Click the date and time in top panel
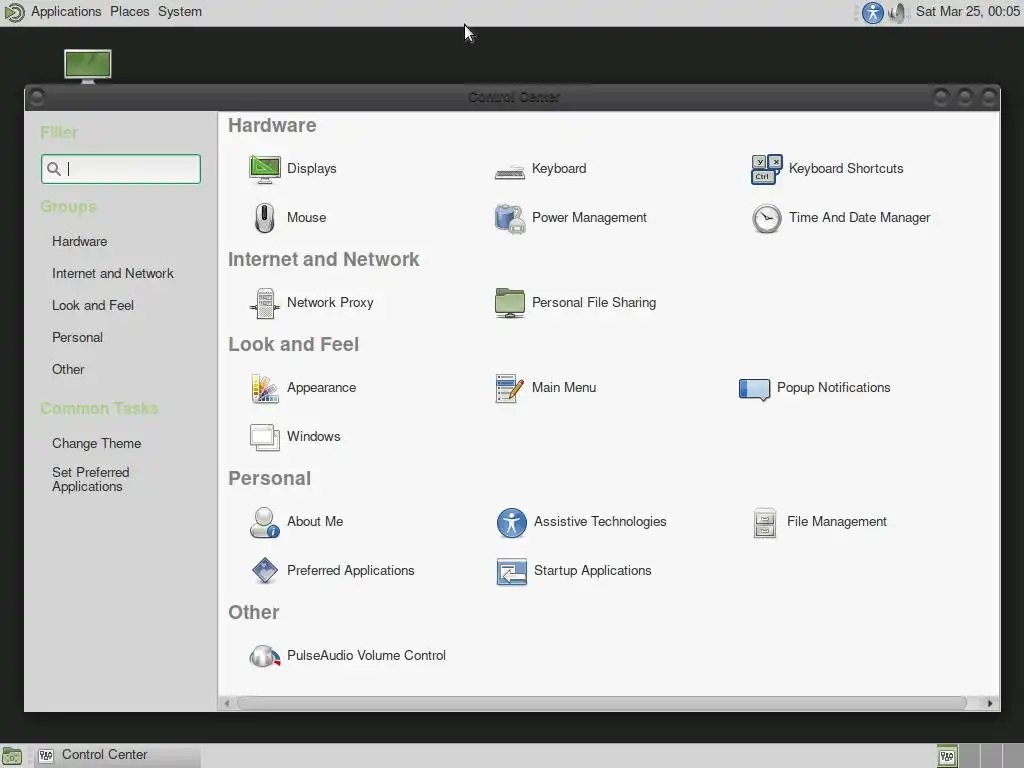 [968, 12]
